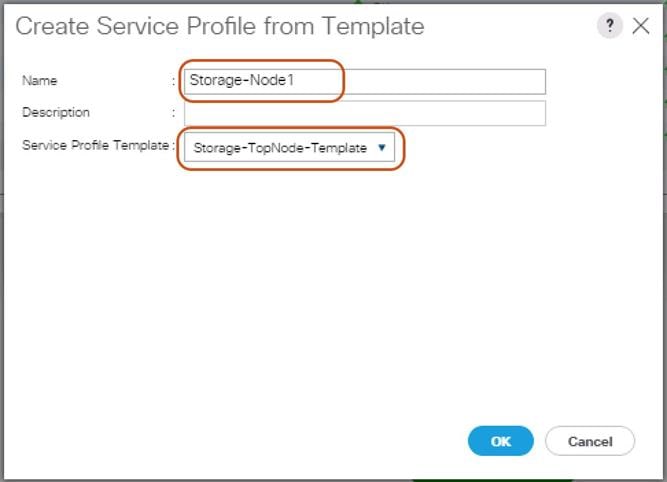This screenshot has height=482, width=667.
Task: Select the Storage-TopNode-Template combo box text
Action: [x=280, y=148]
